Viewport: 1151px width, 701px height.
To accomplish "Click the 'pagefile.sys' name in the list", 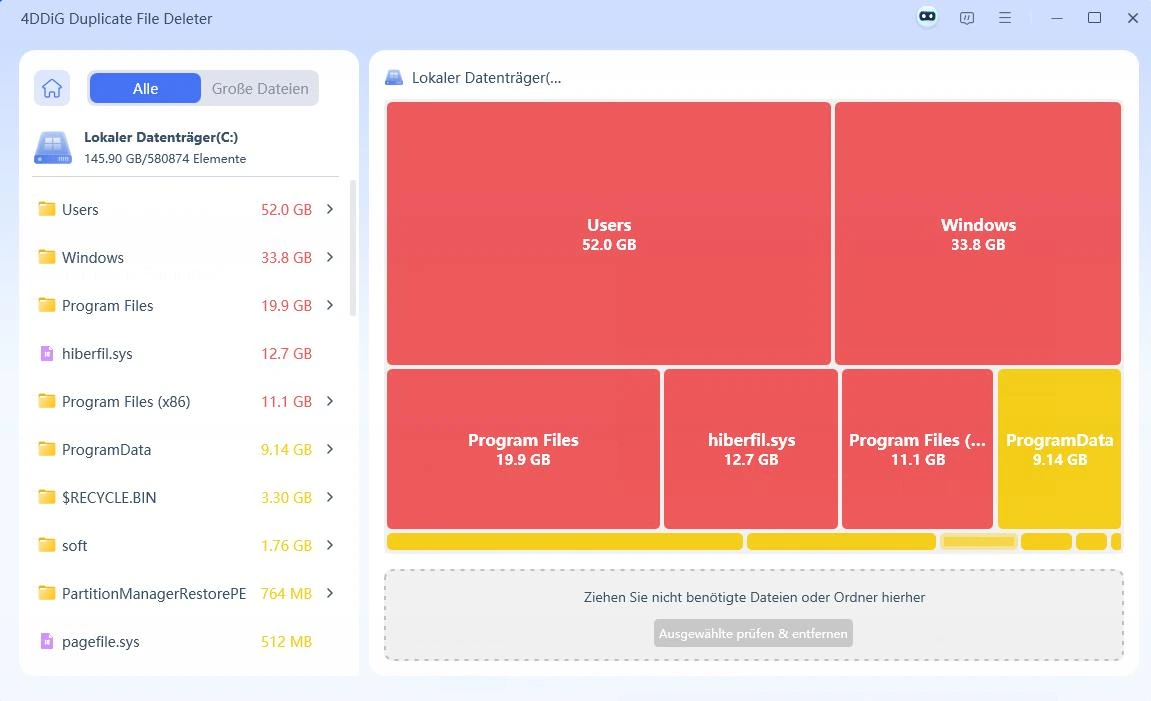I will coord(101,642).
